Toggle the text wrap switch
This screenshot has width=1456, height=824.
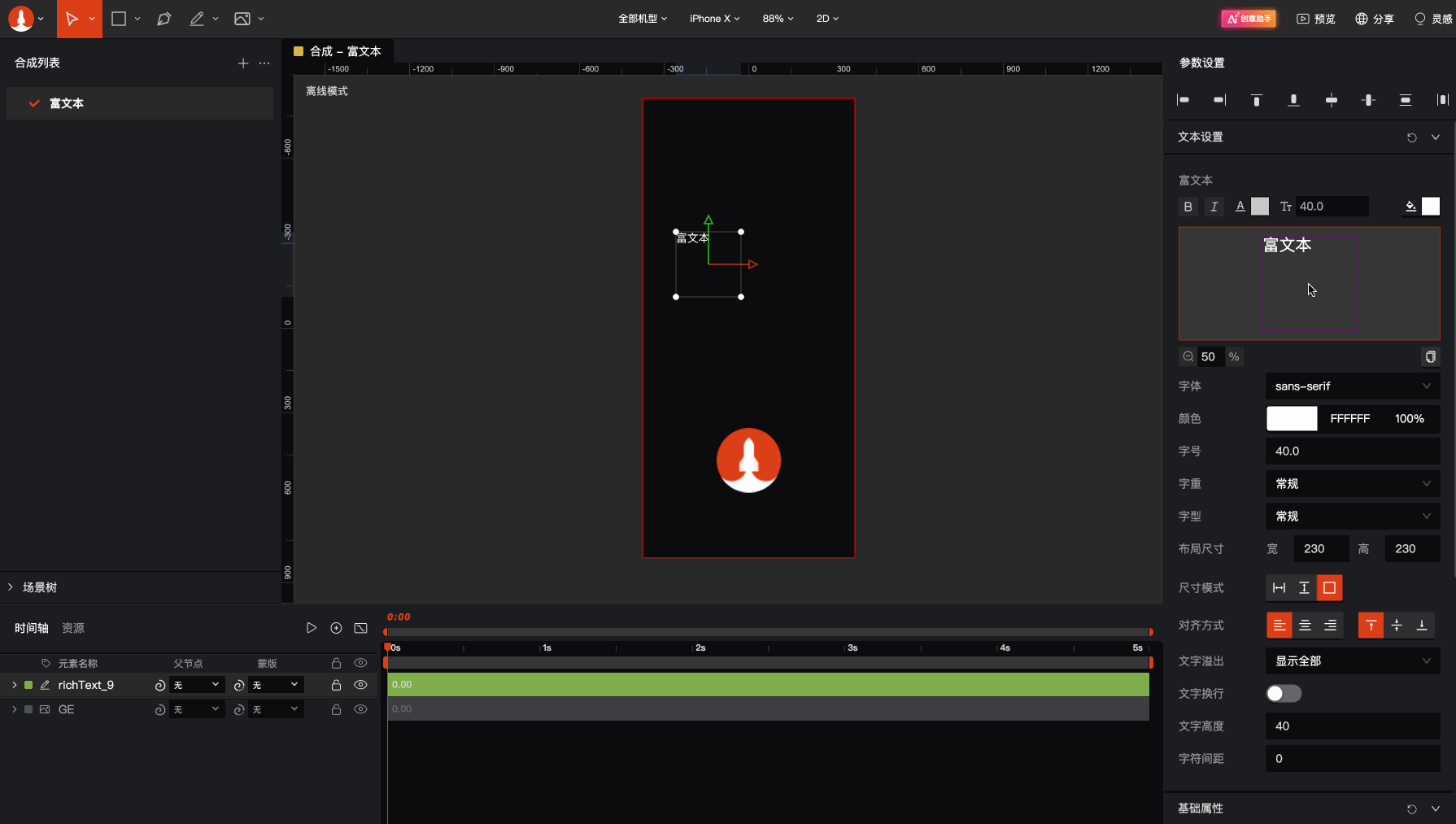point(1284,694)
